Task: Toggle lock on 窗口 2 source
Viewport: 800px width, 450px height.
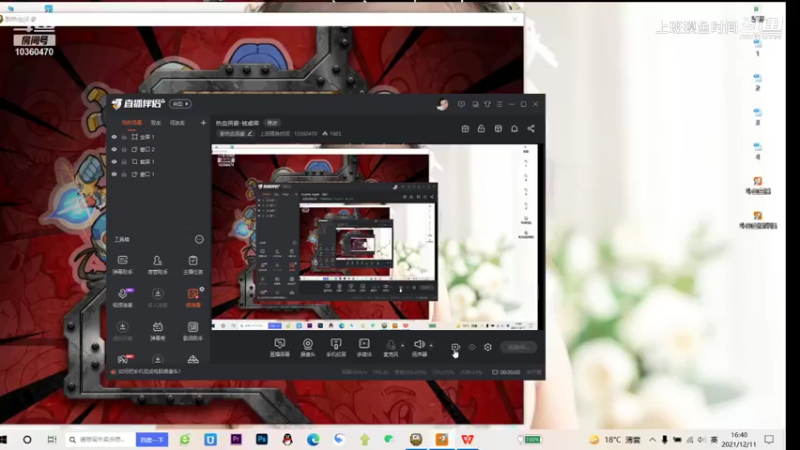Action: tap(124, 149)
